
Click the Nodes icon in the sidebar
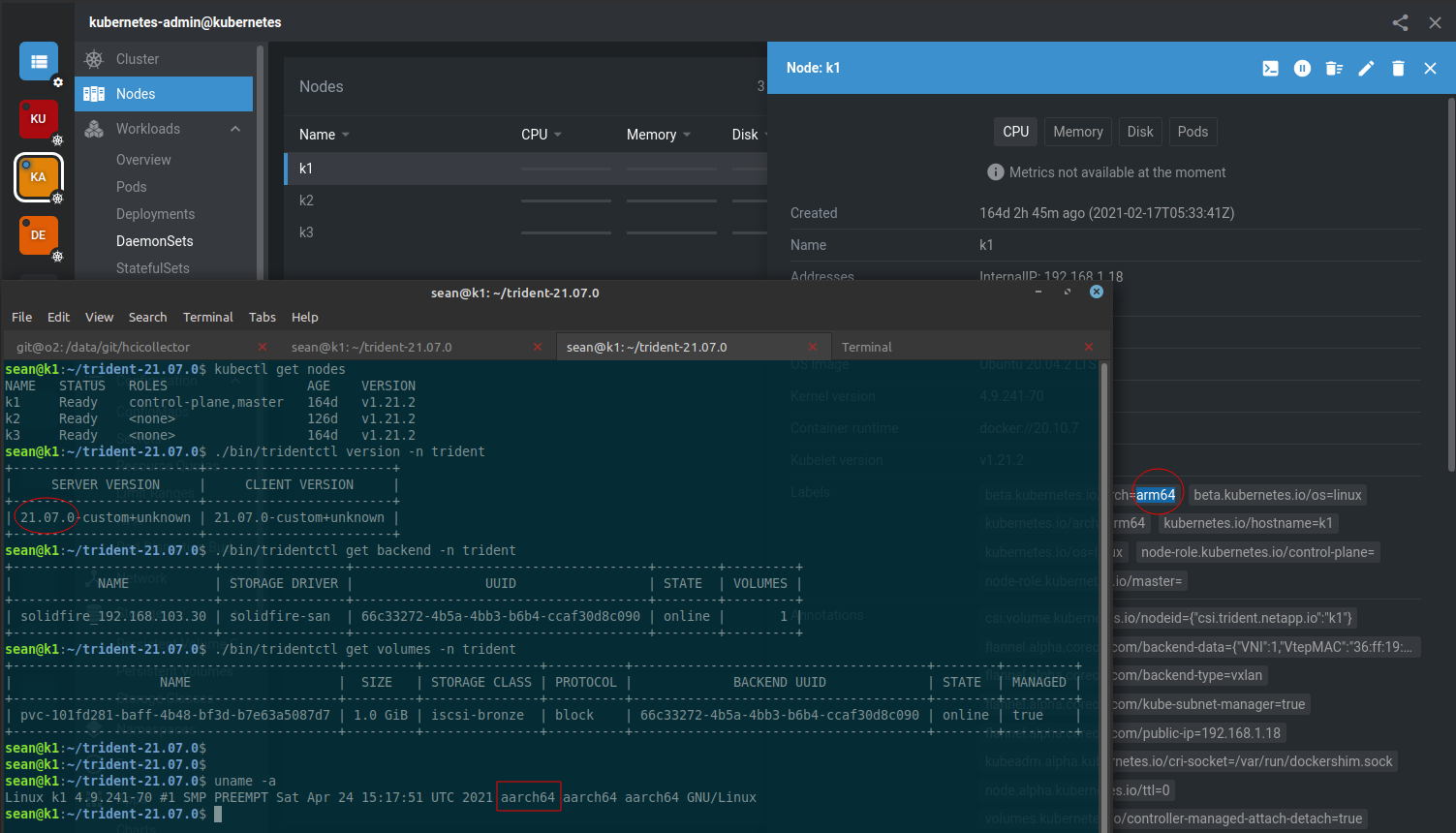pos(94,94)
